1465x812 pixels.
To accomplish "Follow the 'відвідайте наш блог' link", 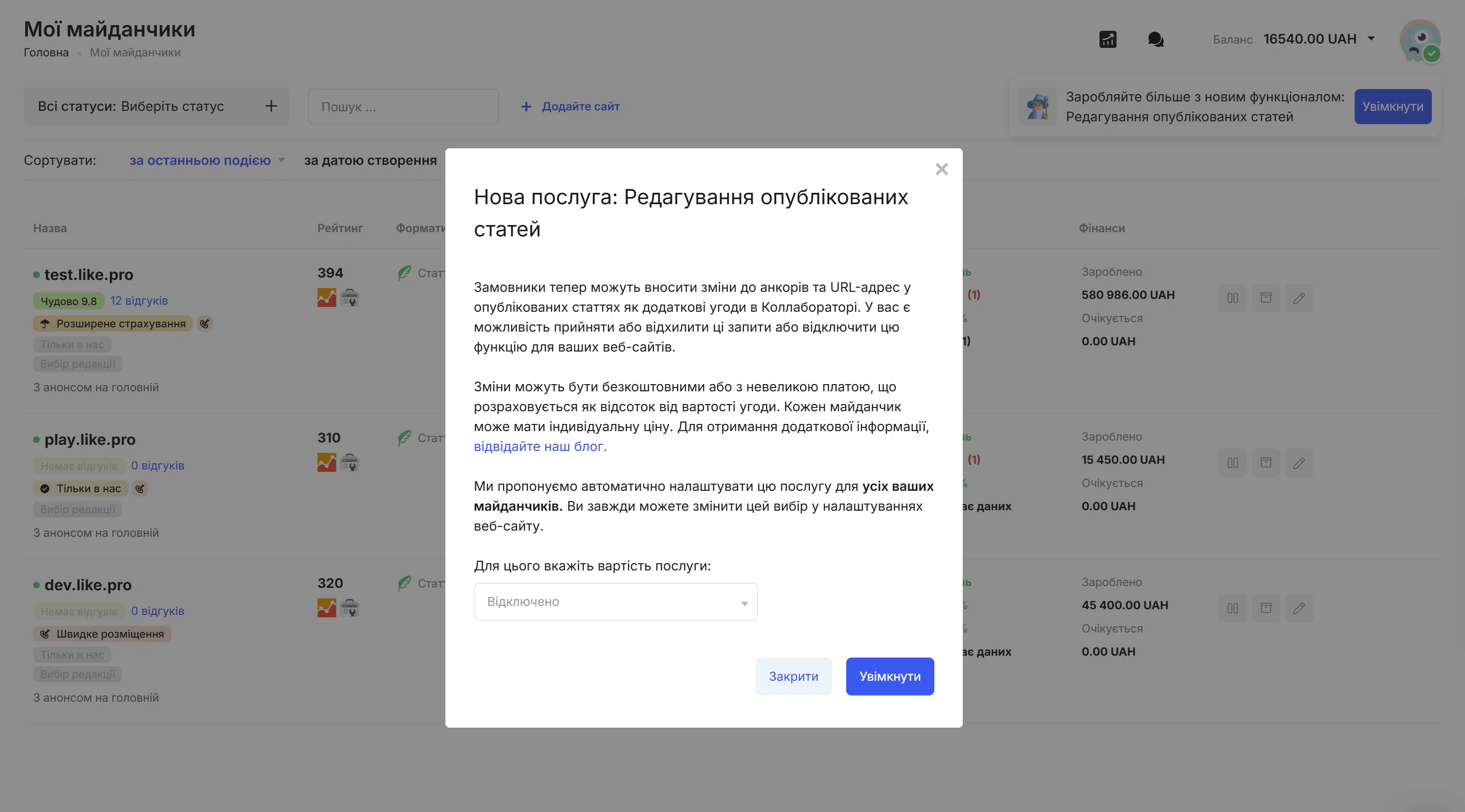I will (x=540, y=446).
